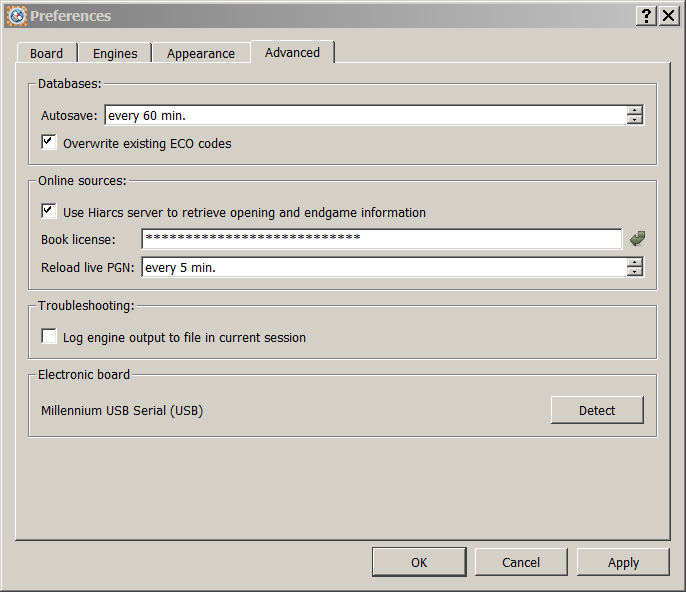686x592 pixels.
Task: Increase the Autosave interval with up arrow
Action: point(634,110)
